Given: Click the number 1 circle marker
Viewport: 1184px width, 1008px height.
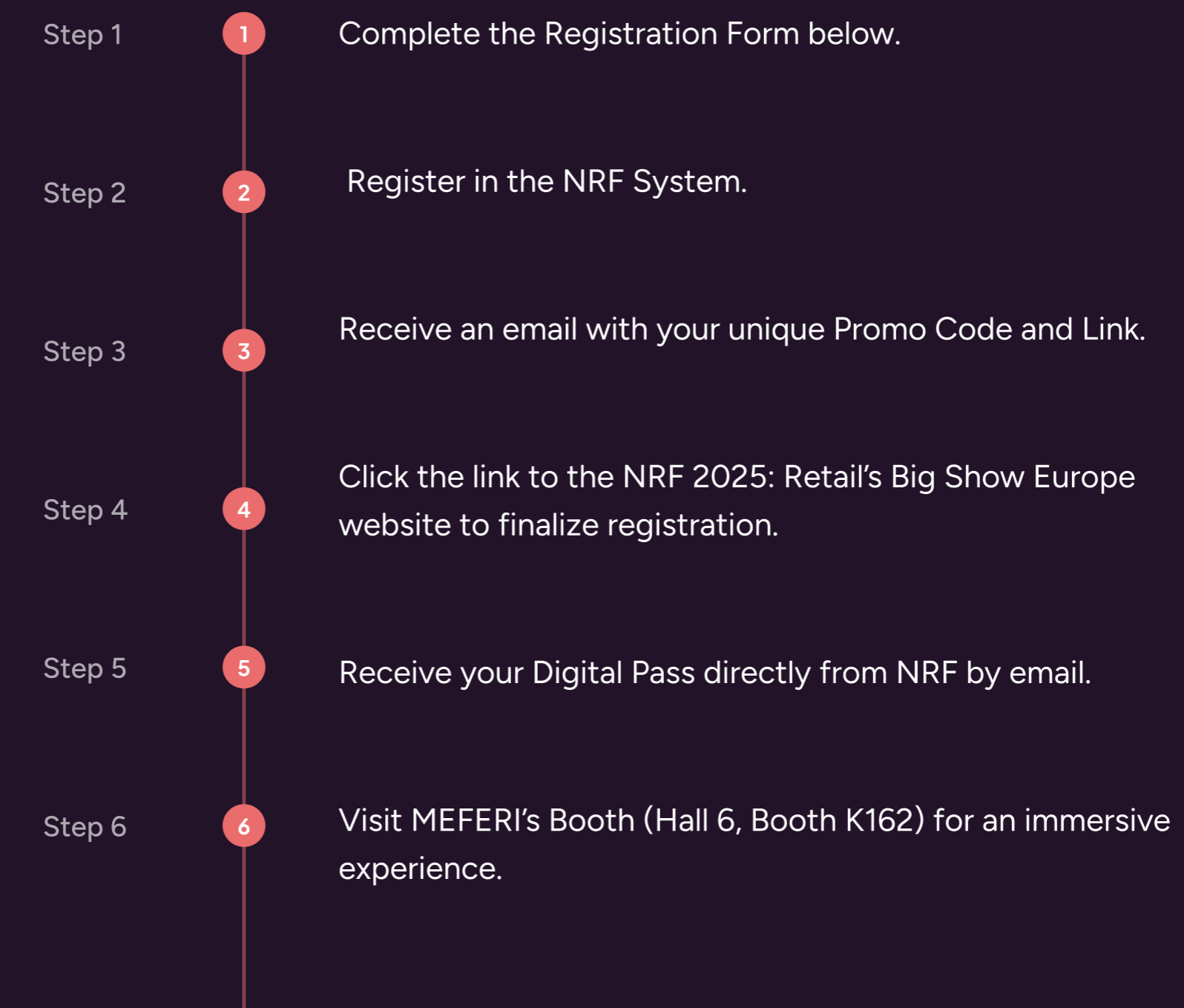Looking at the screenshot, I should click(x=243, y=34).
